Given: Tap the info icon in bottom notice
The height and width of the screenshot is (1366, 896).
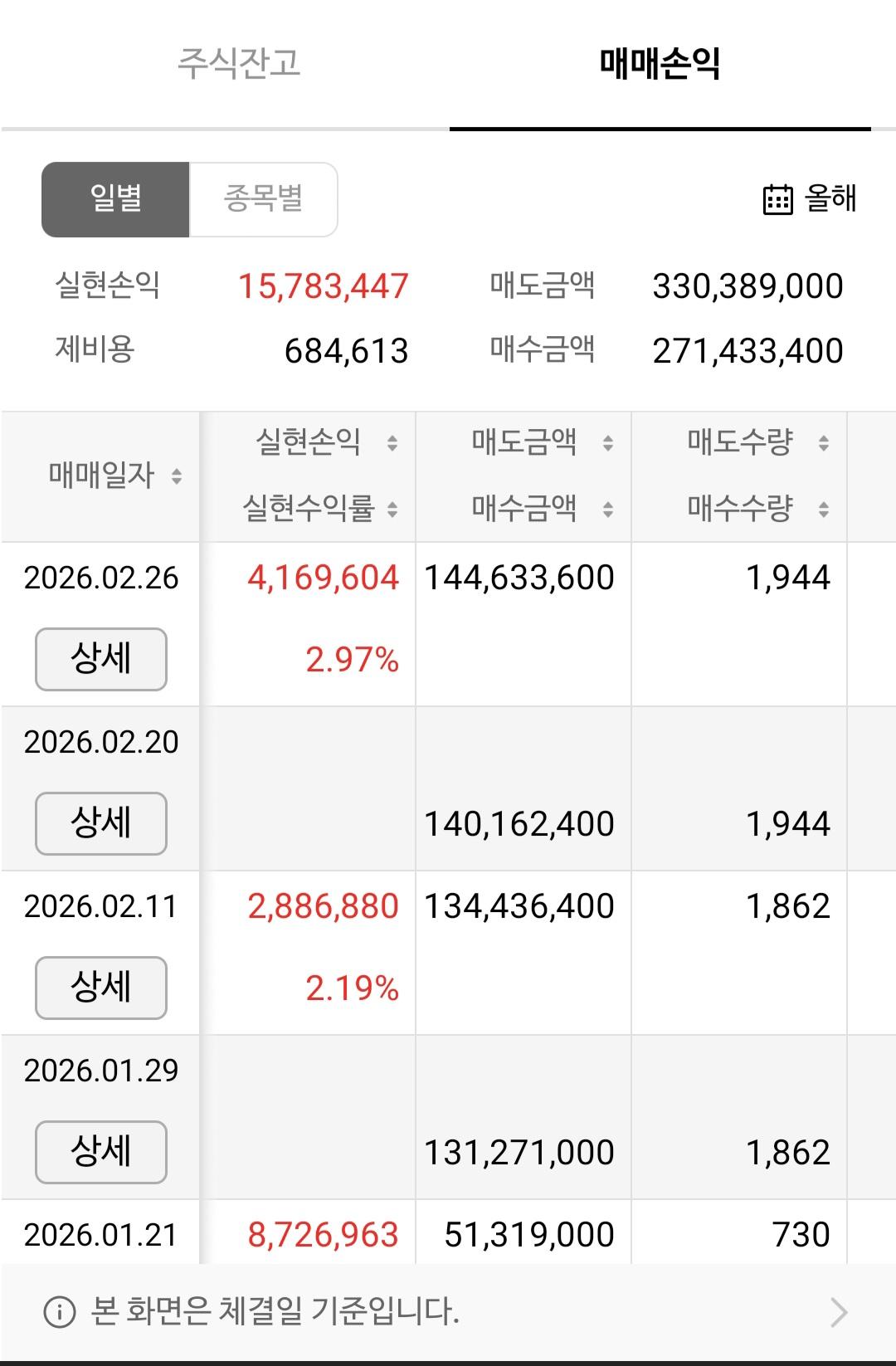Looking at the screenshot, I should click(x=59, y=1312).
